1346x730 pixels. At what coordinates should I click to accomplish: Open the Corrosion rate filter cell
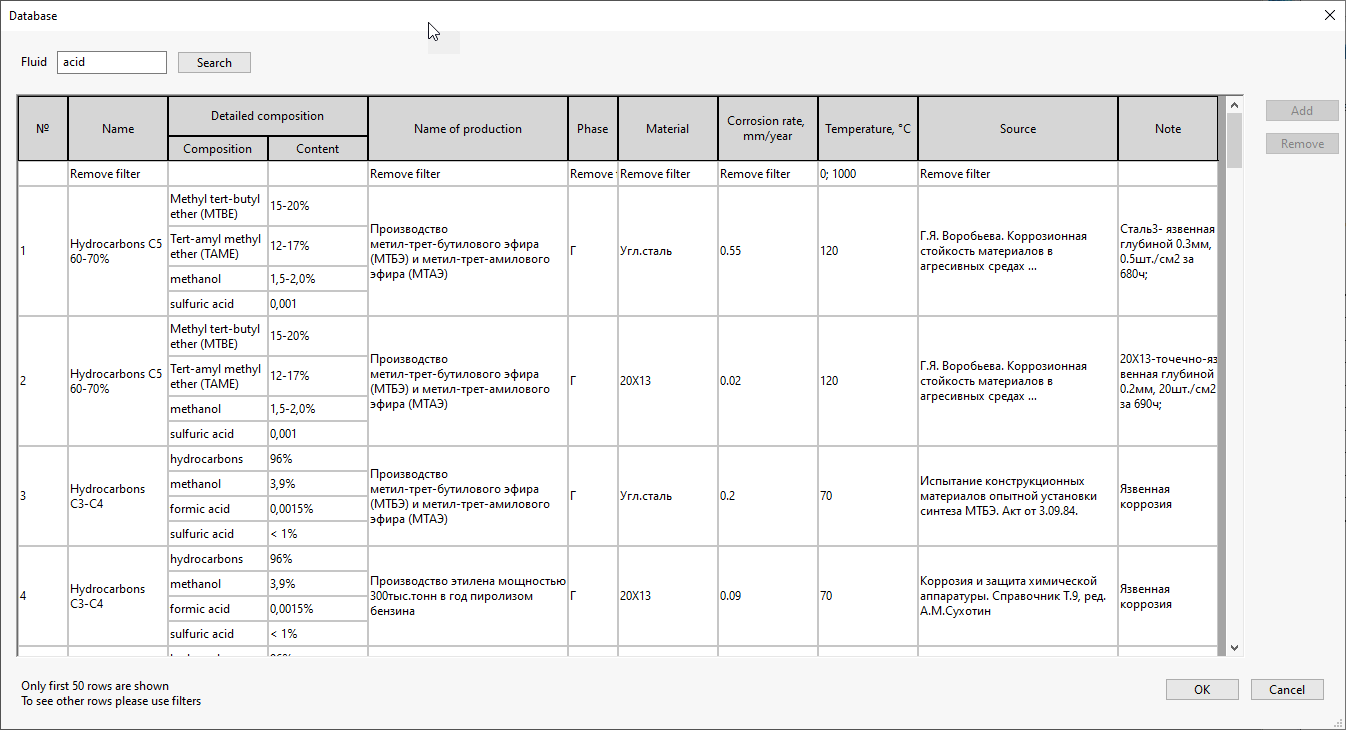[767, 174]
